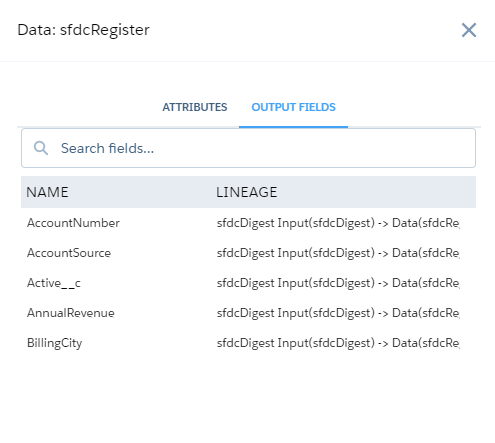This screenshot has width=495, height=443.
Task: Click the search magnifier icon
Action: click(41, 148)
